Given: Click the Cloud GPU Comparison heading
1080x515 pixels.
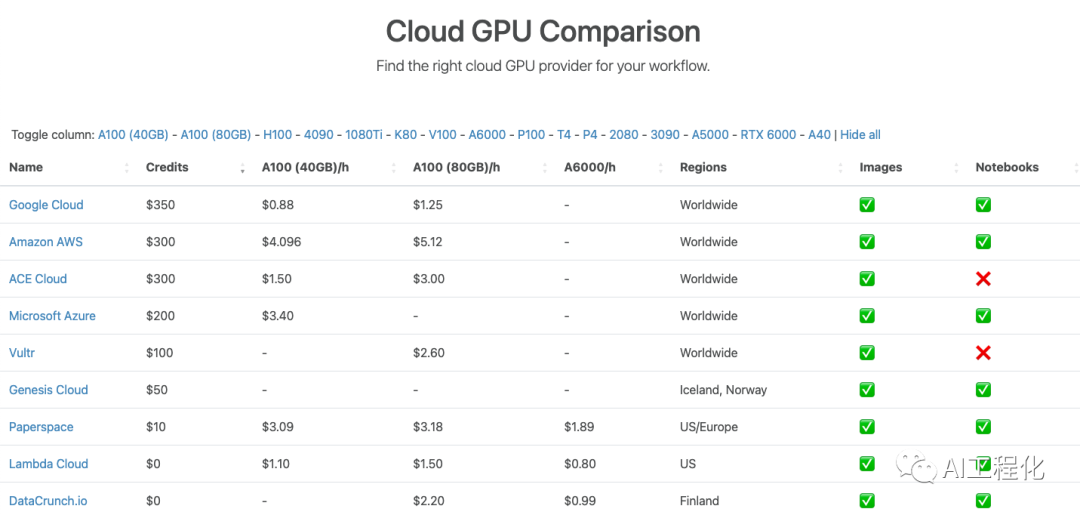Looking at the screenshot, I should click(543, 31).
